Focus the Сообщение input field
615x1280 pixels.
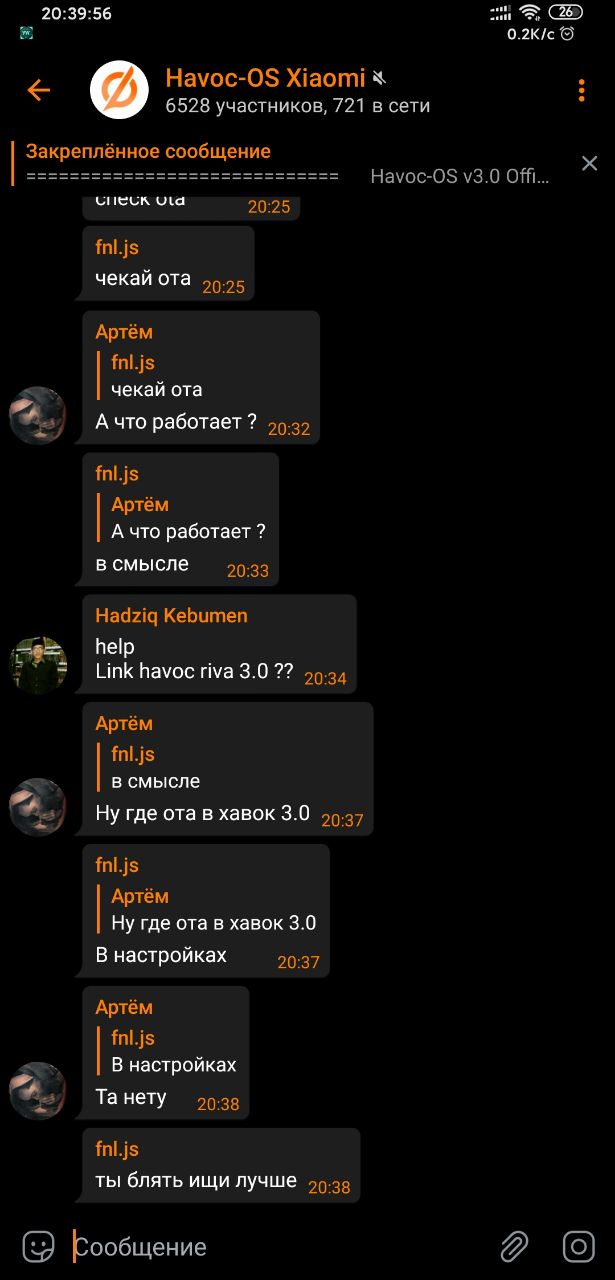[280, 1247]
